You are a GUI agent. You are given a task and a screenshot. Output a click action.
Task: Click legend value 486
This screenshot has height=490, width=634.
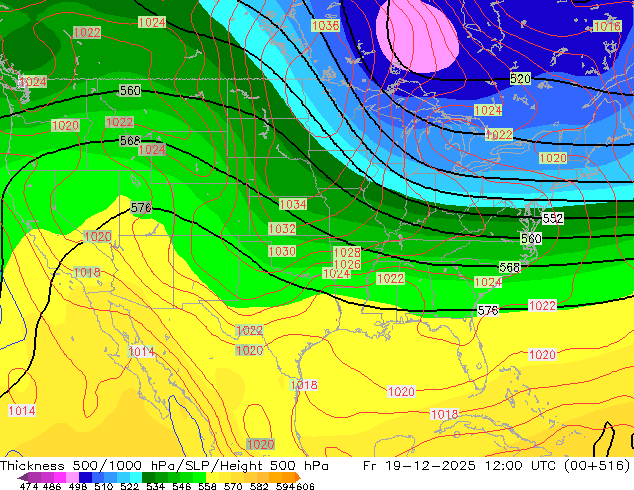pos(52,486)
